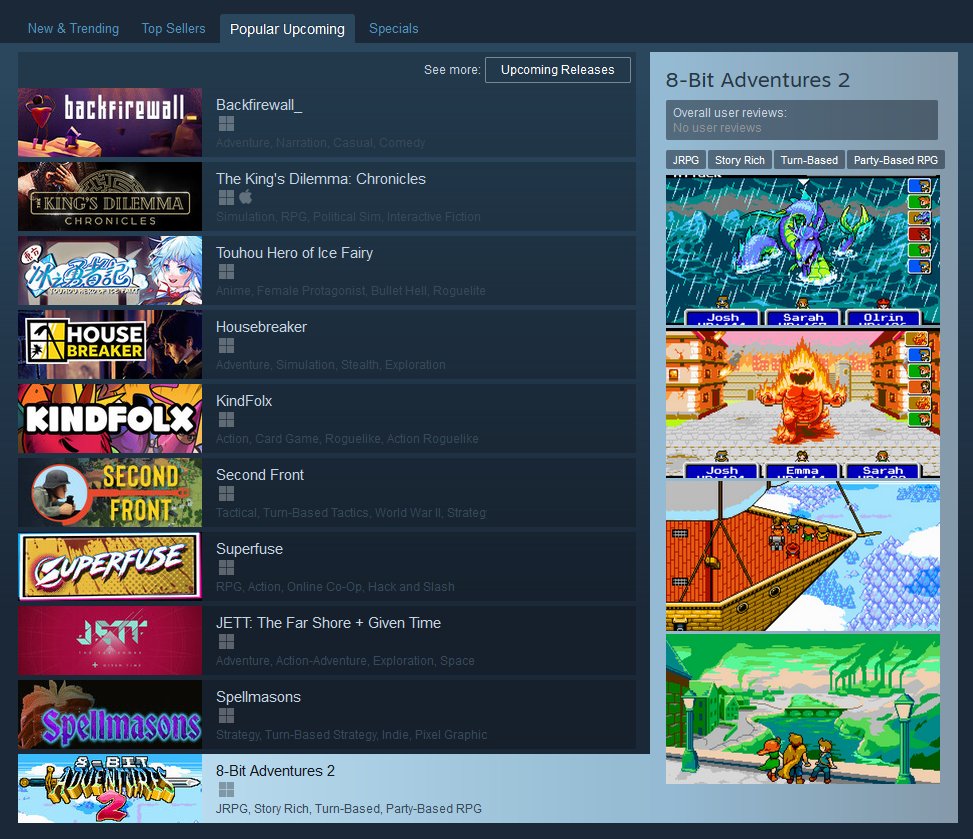Open The King's Dilemma Chronicles capsule image
This screenshot has width=973, height=839.
pos(110,196)
